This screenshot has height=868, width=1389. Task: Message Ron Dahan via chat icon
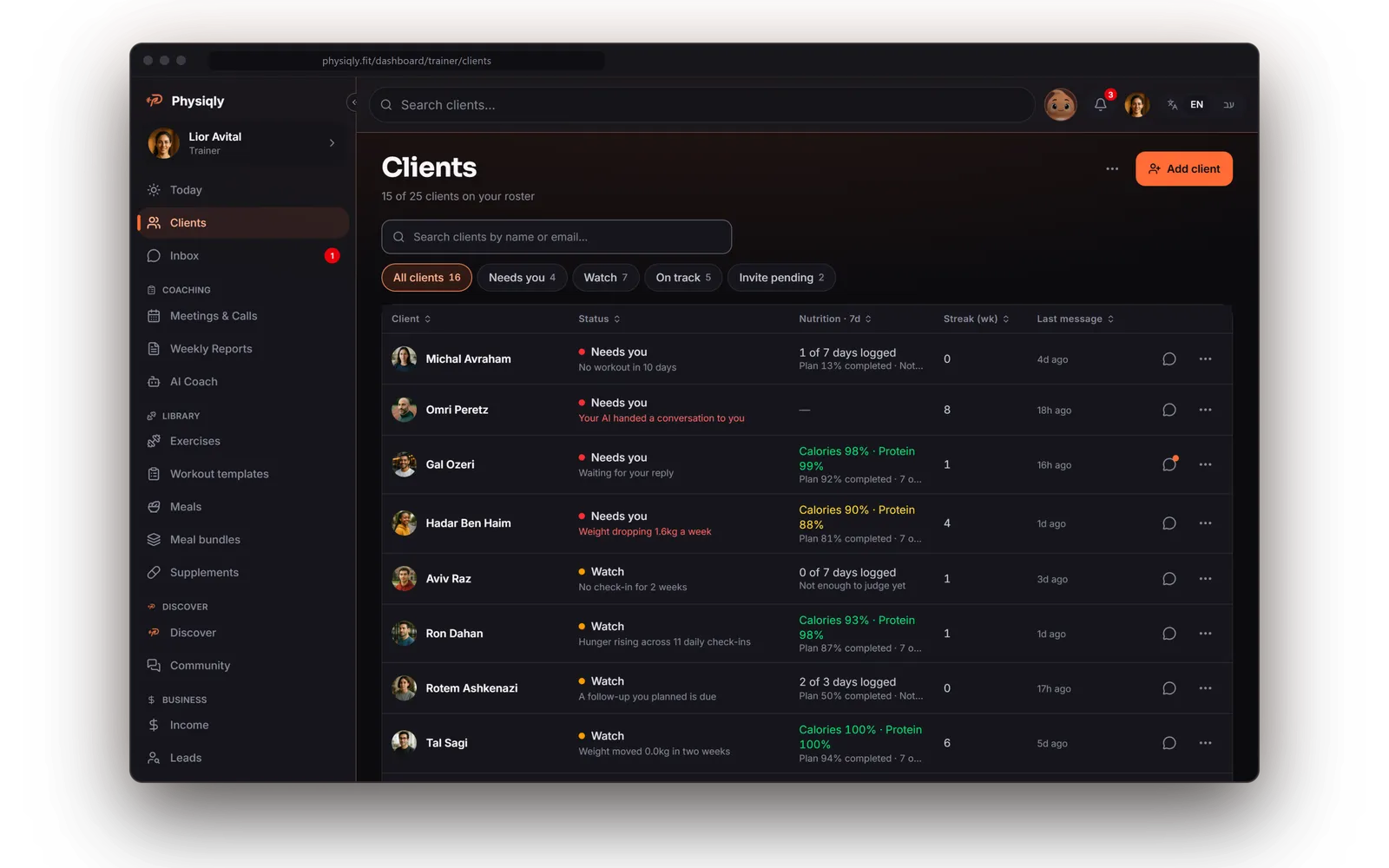coord(1168,634)
